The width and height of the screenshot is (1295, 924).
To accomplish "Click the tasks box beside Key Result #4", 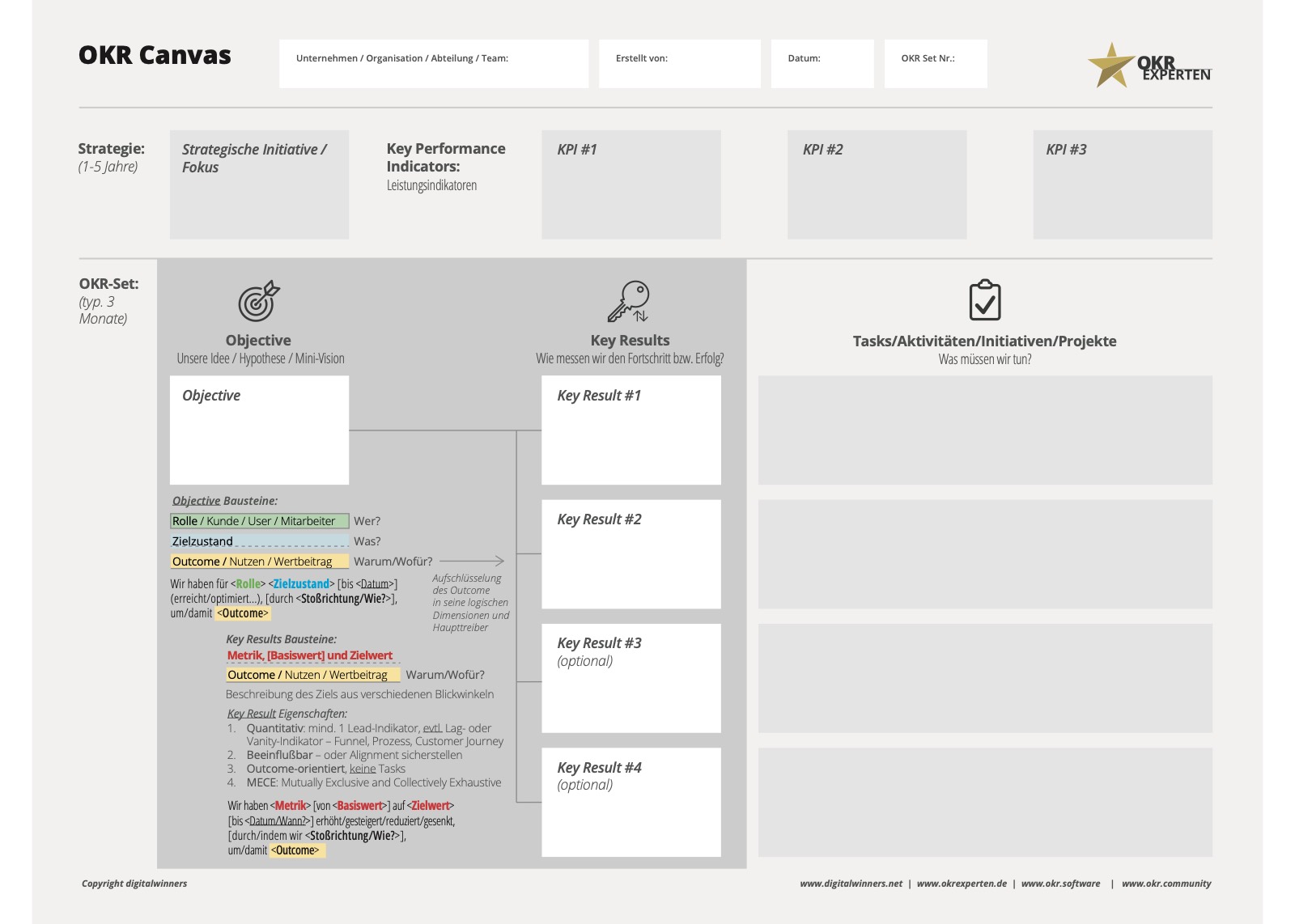I will coord(985,802).
